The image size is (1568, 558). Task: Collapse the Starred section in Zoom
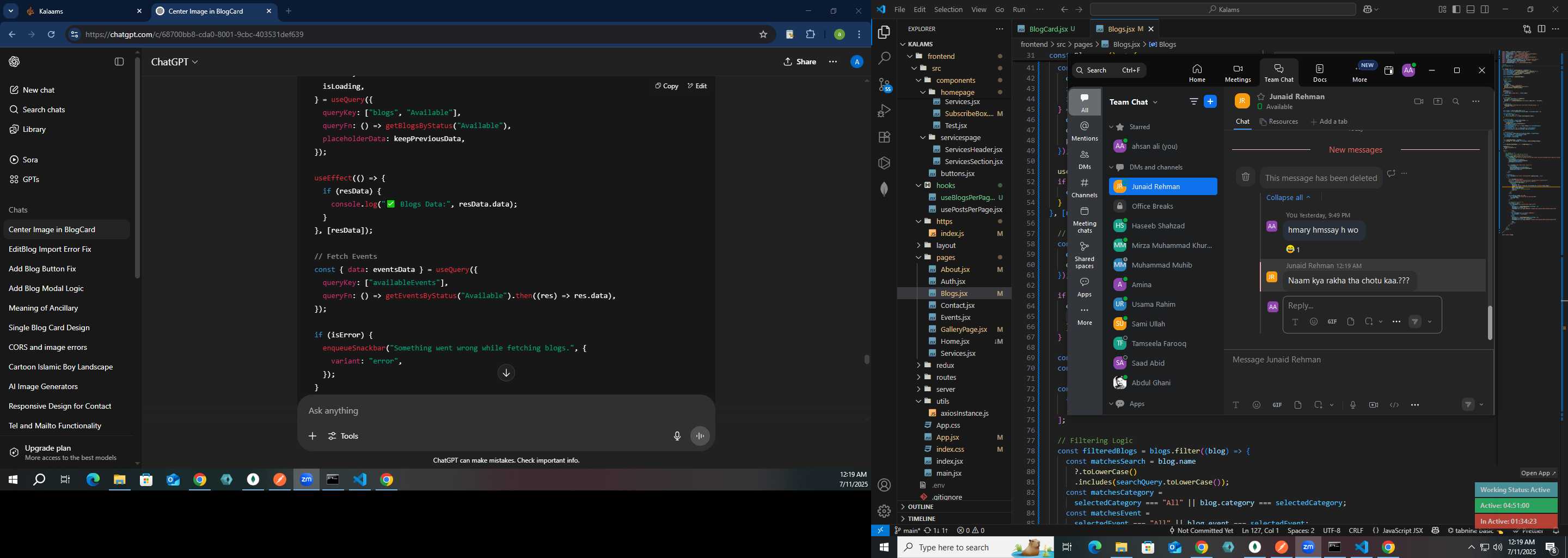tap(1111, 128)
